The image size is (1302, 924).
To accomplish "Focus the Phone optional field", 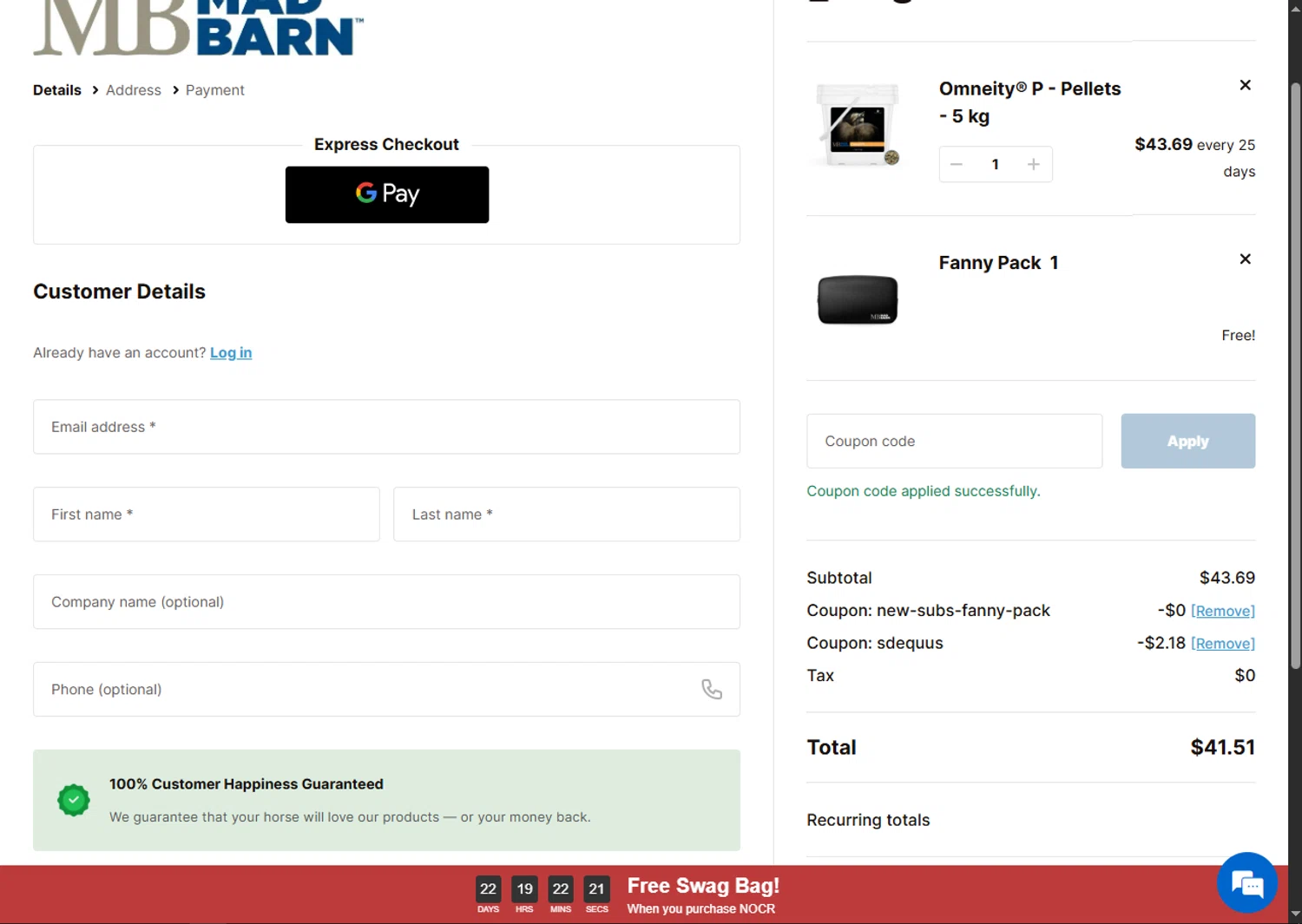I will [386, 690].
